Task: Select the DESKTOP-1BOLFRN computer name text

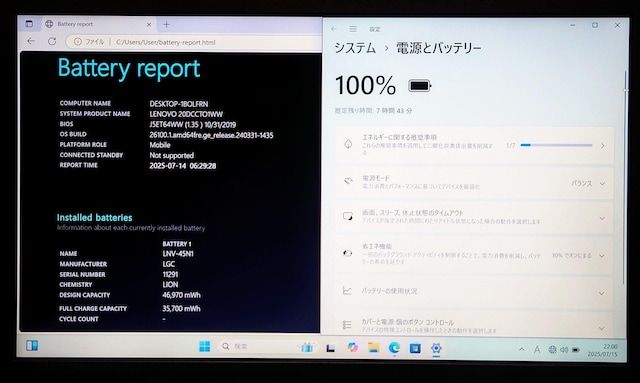Action: click(x=179, y=104)
